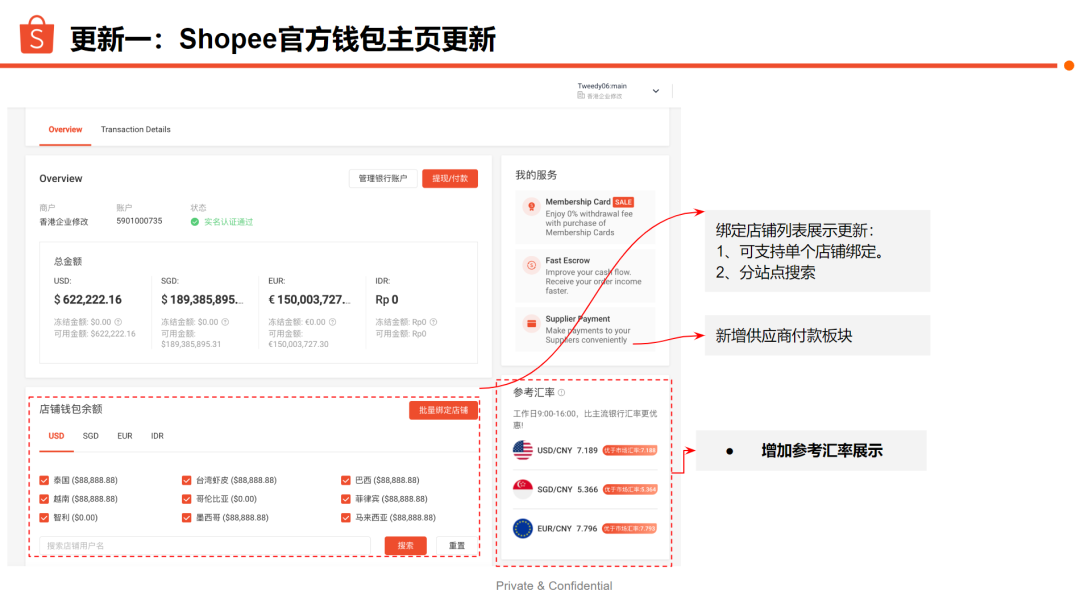Click the info icon next to 参考汇率
Viewport: 1080px width, 595px height.
click(562, 392)
